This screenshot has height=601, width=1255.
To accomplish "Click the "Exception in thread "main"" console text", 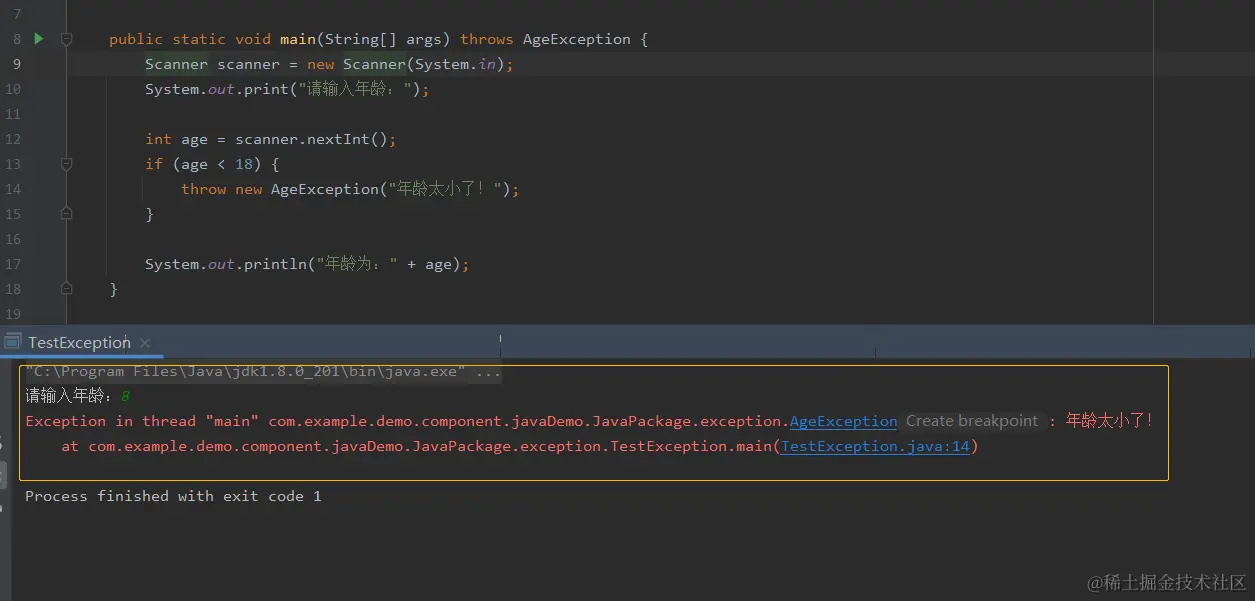I will pos(142,421).
